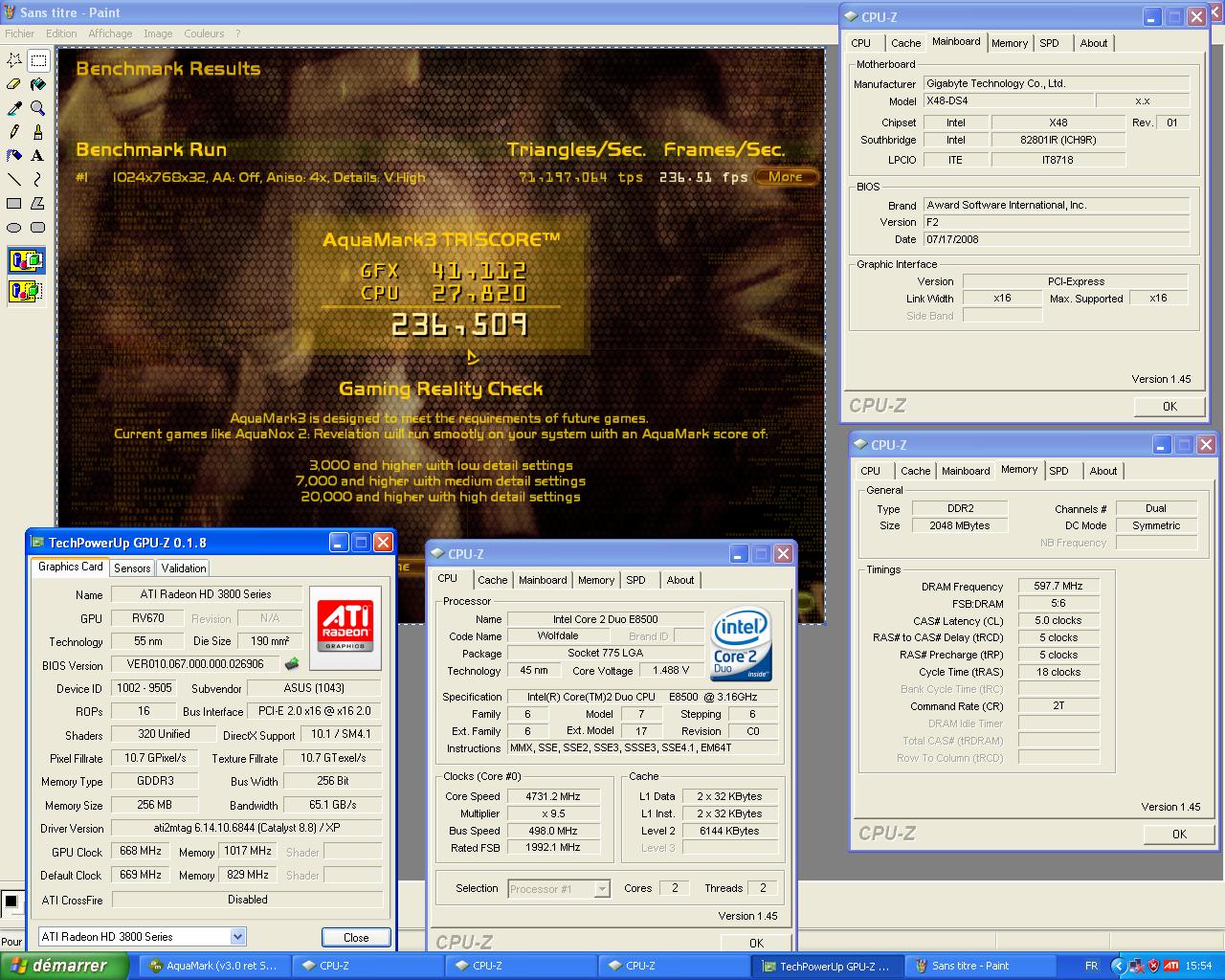Open the Processor #1 selection dropdown

(602, 889)
